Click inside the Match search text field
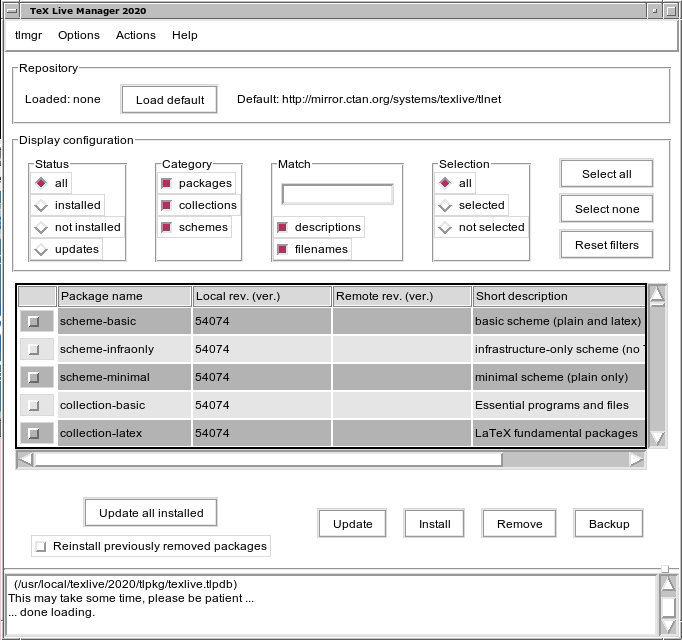The width and height of the screenshot is (682, 640). 337,194
